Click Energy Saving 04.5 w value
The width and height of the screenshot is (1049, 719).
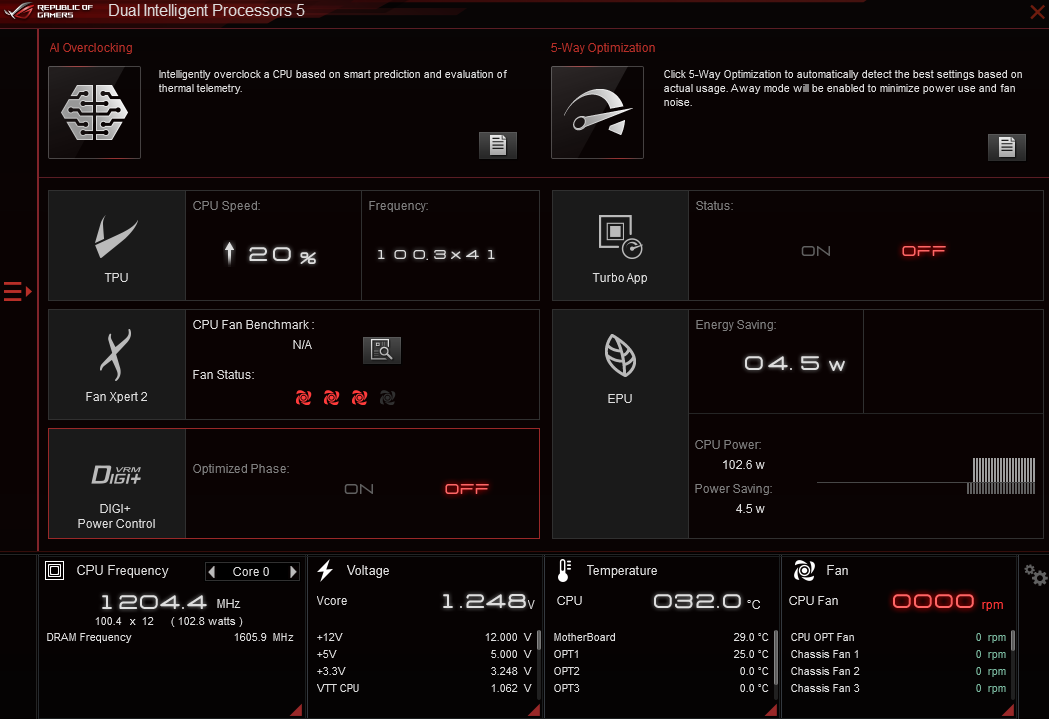point(794,363)
